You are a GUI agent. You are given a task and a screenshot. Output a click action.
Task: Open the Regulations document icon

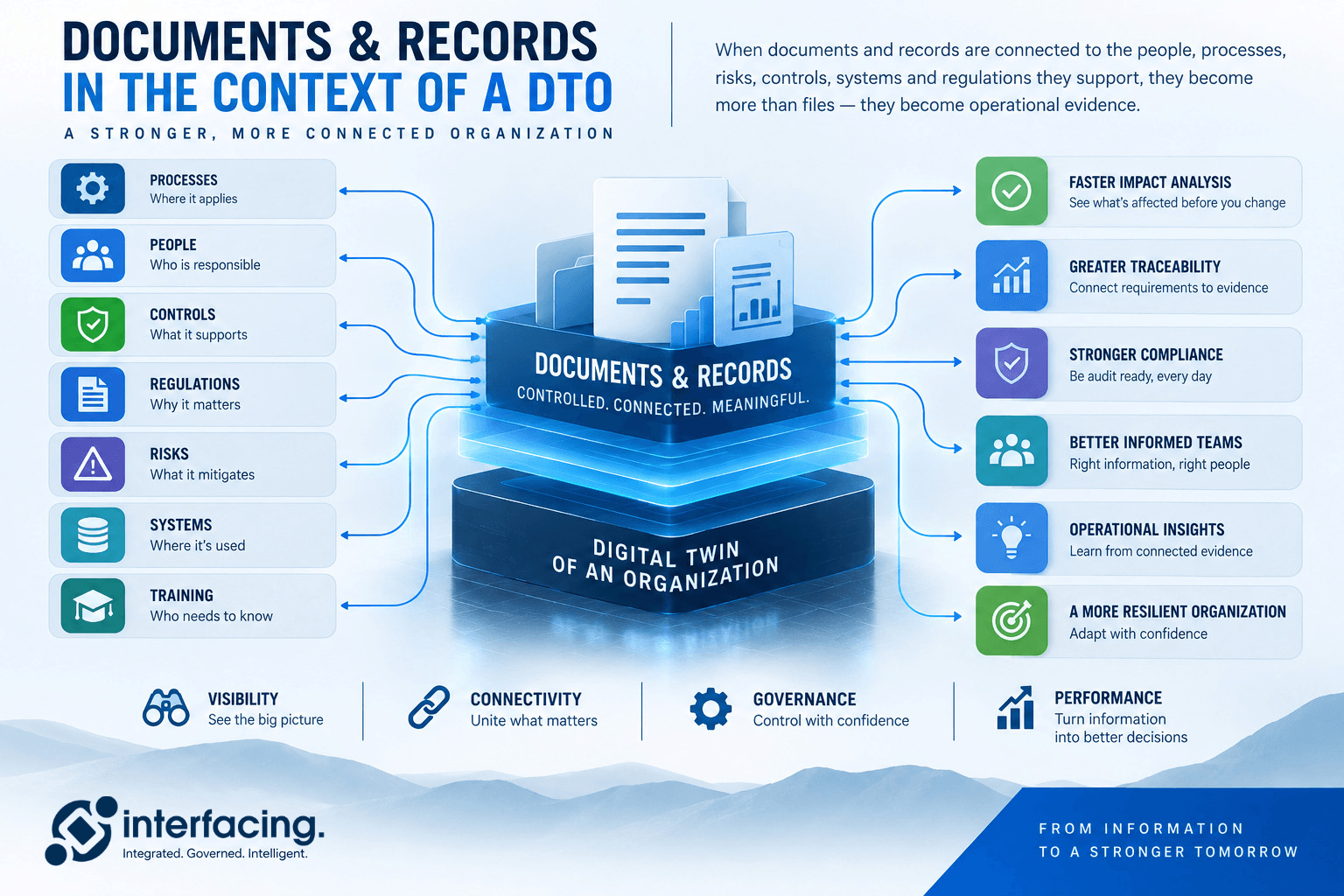pyautogui.click(x=93, y=394)
